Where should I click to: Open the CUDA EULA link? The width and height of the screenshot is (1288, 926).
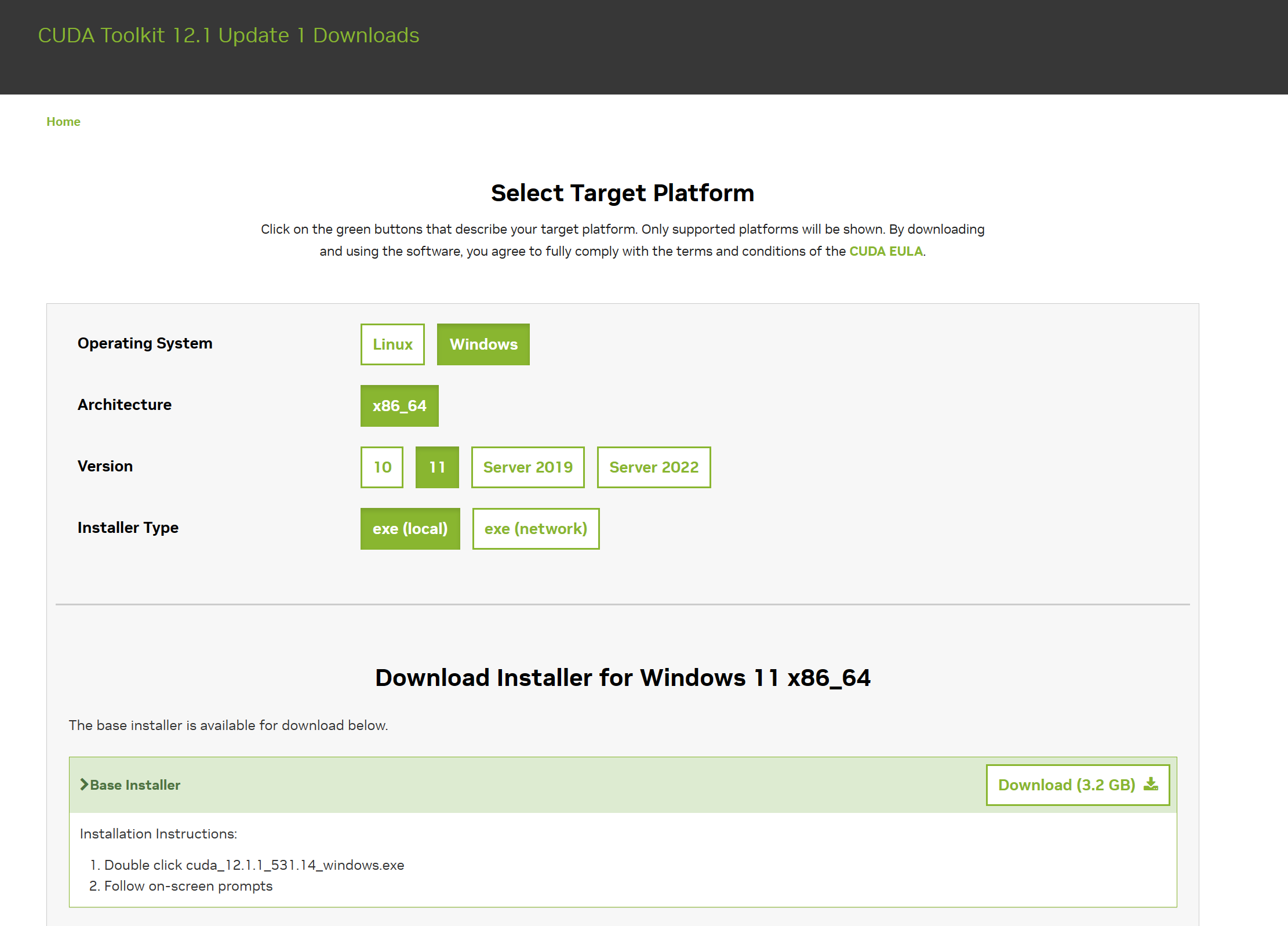point(886,251)
